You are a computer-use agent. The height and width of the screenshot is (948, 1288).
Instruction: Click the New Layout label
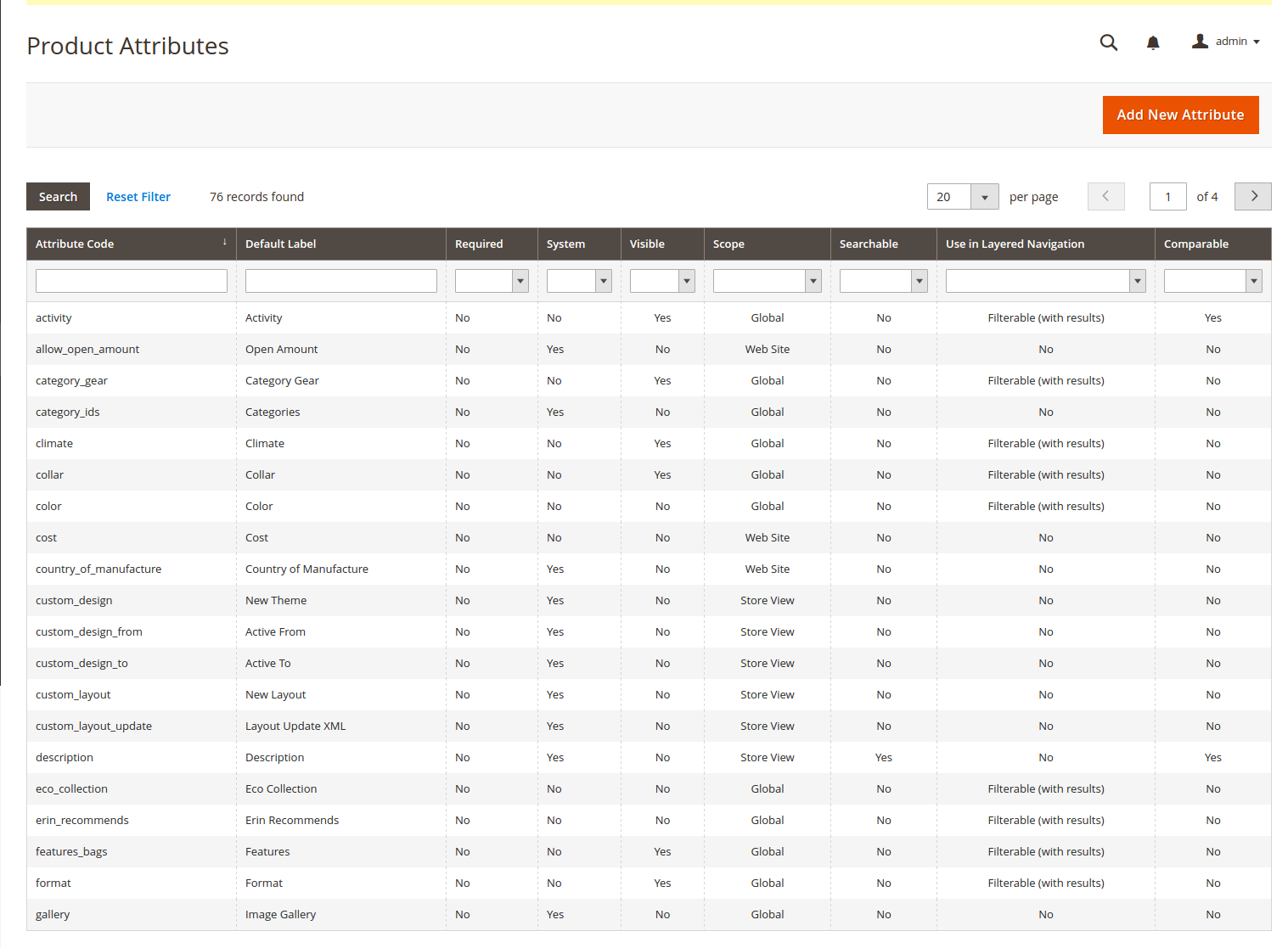pos(275,694)
